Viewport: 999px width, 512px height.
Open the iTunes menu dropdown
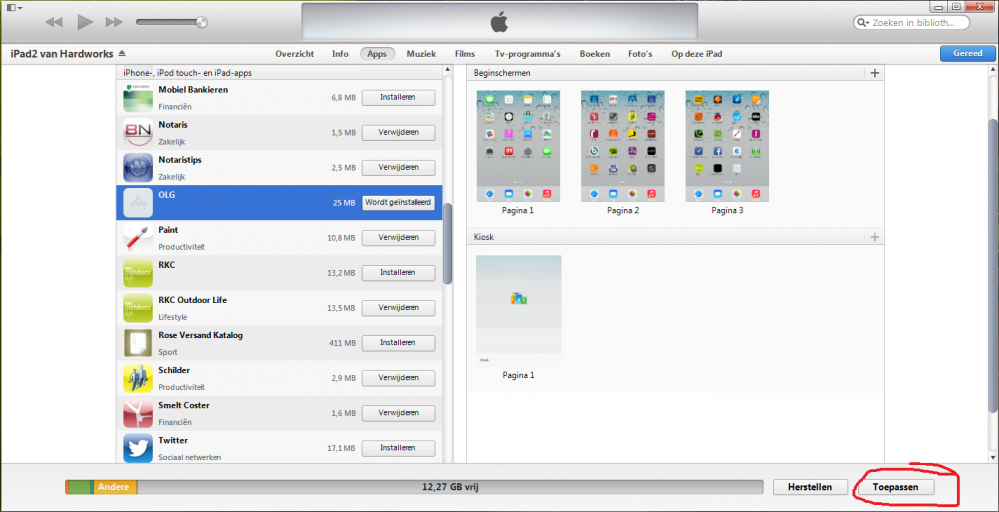(13, 8)
